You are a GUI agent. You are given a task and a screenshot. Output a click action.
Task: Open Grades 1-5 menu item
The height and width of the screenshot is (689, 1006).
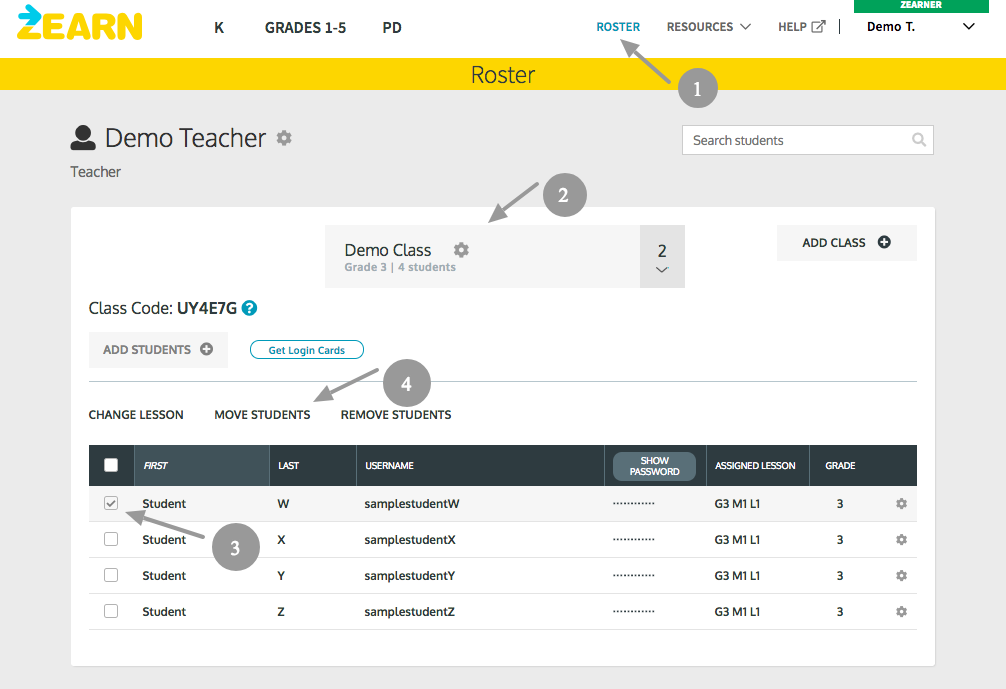[x=305, y=28]
